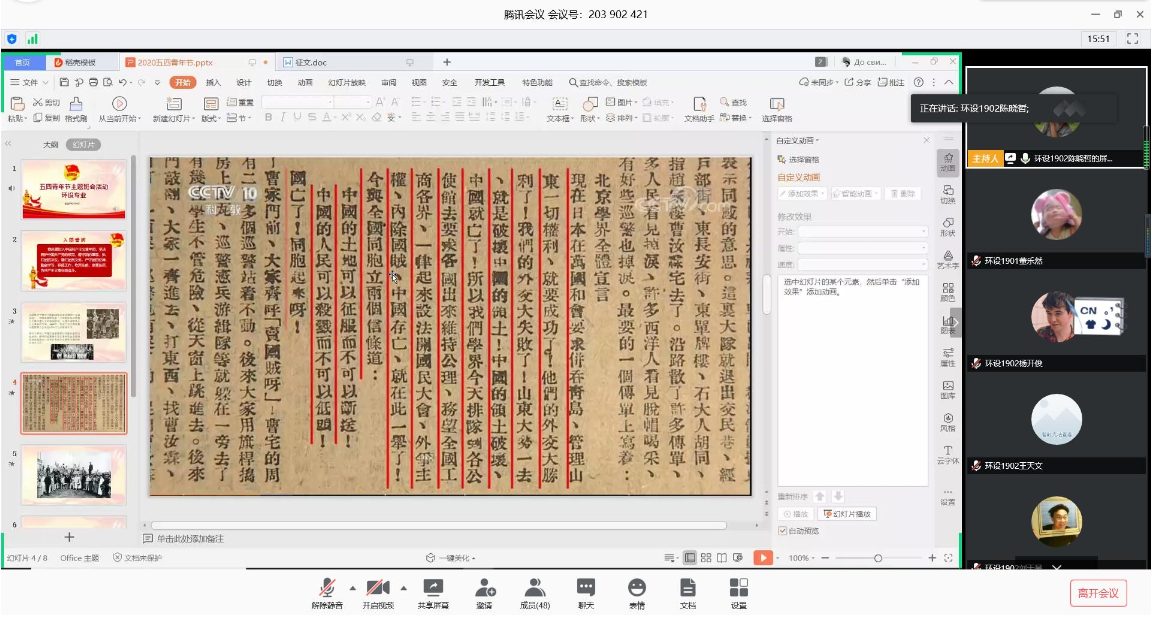Viewport: 1152px width, 619px height.
Task: Select slide 5 thumbnail with group photo
Action: point(74,472)
